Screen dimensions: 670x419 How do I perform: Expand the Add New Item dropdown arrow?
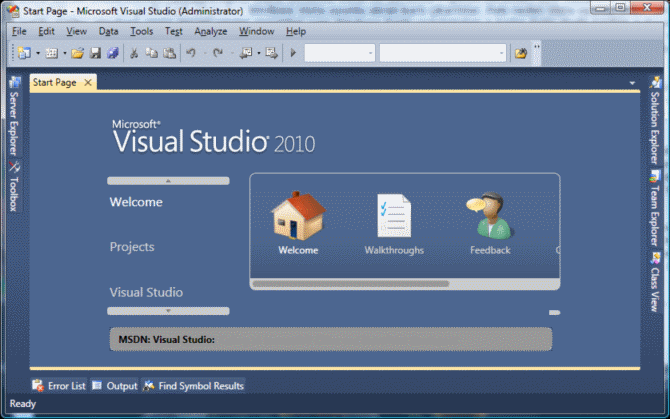[x=65, y=53]
